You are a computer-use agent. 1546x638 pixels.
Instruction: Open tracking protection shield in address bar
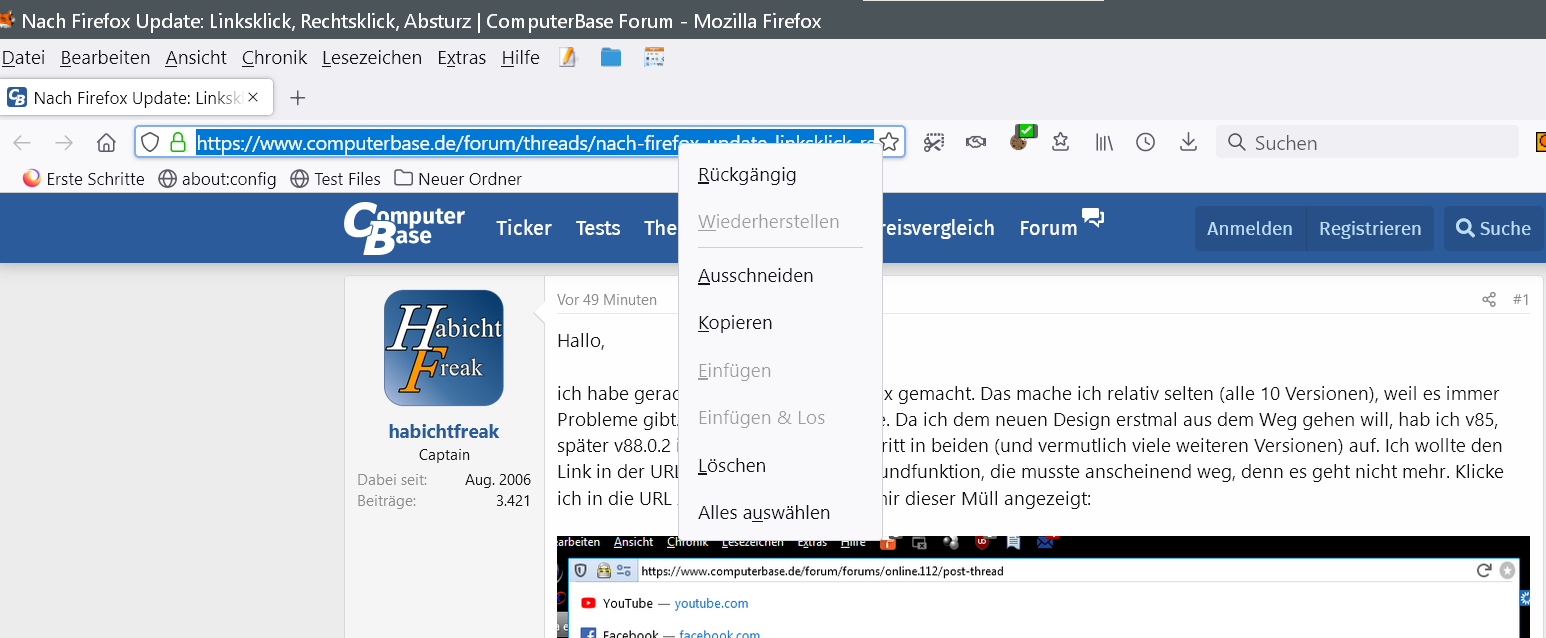(x=150, y=142)
